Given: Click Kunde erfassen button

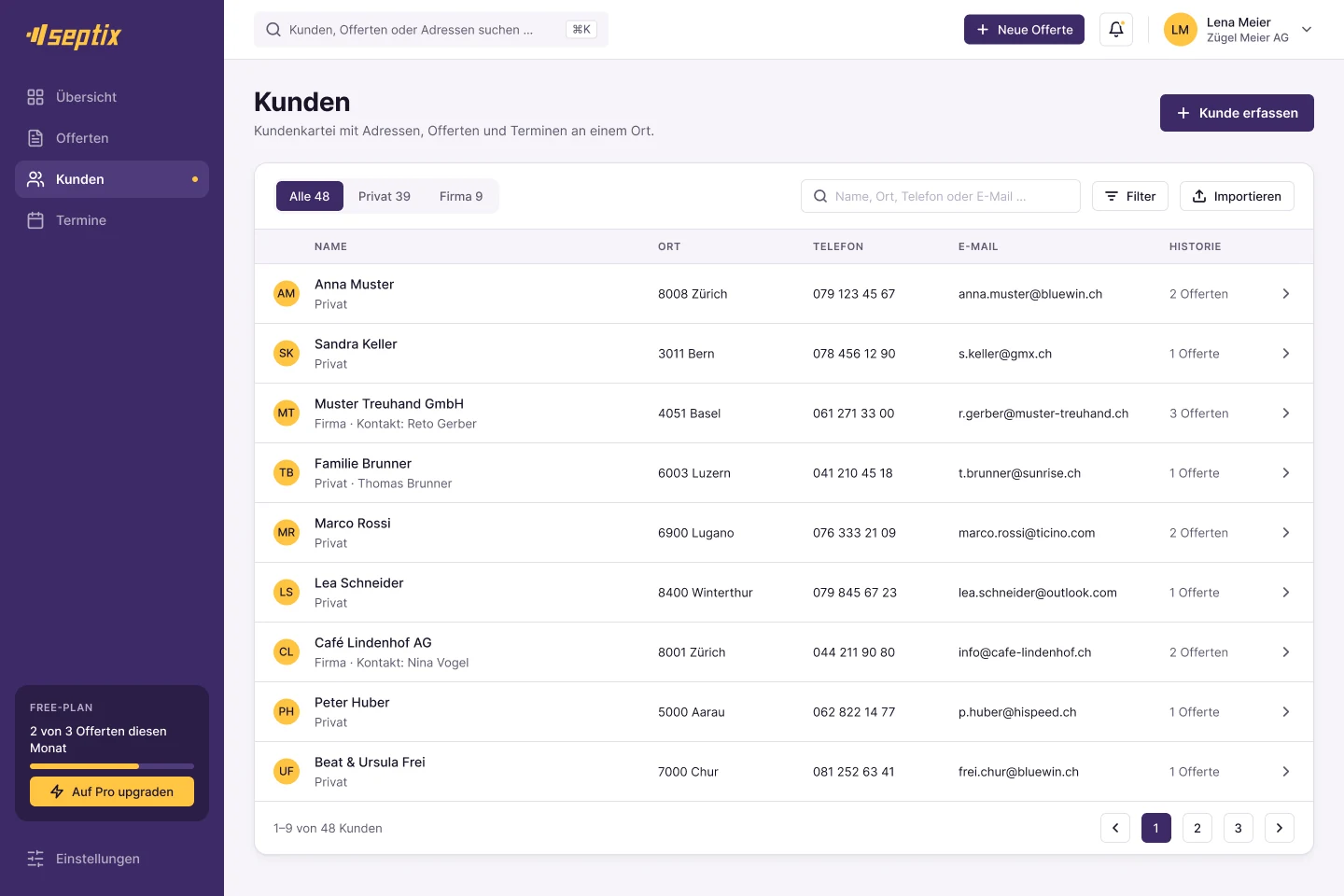Looking at the screenshot, I should (x=1237, y=113).
